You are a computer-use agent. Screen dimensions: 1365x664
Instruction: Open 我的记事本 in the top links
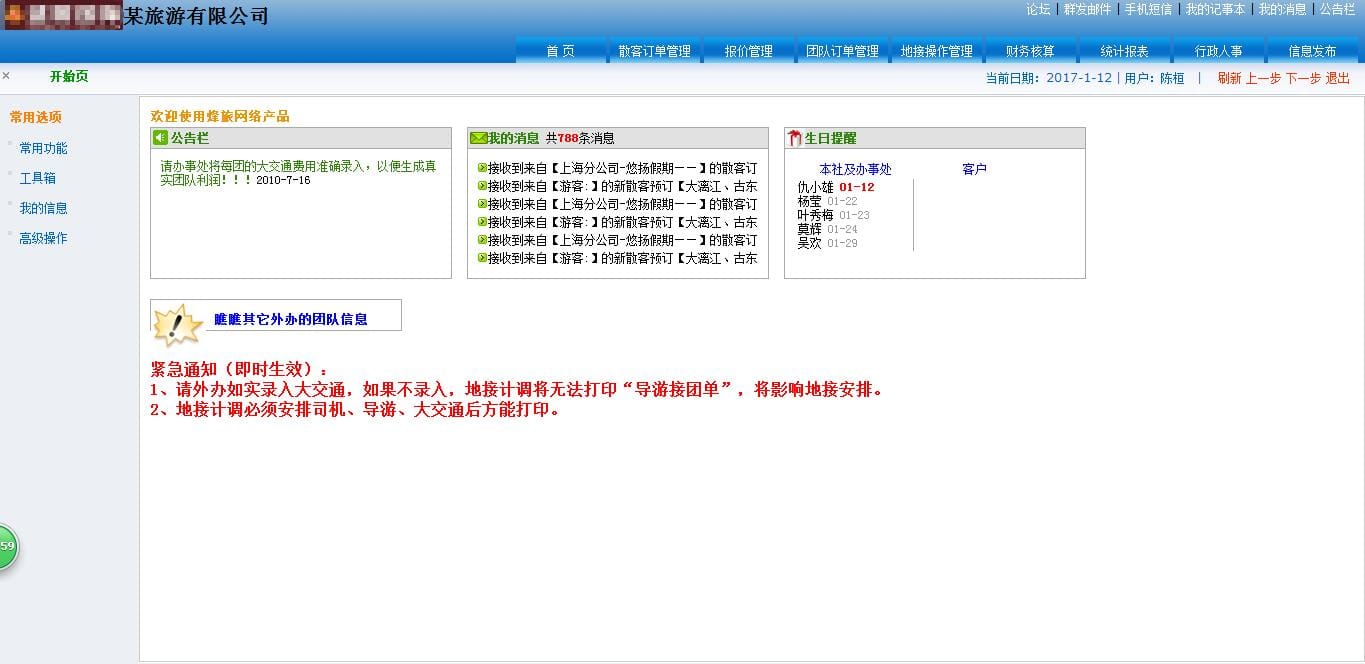[1216, 9]
